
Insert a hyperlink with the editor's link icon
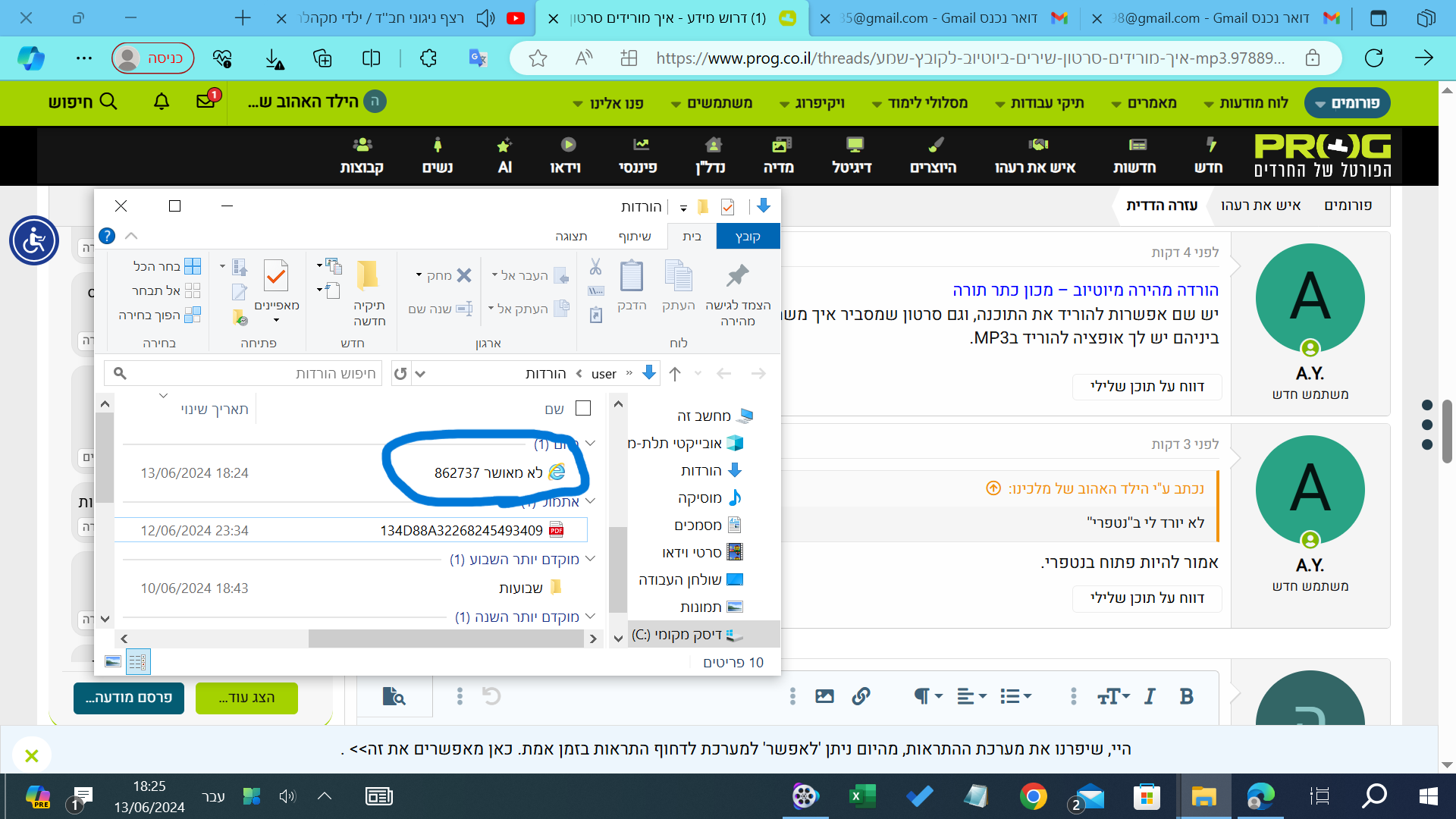pyautogui.click(x=860, y=695)
